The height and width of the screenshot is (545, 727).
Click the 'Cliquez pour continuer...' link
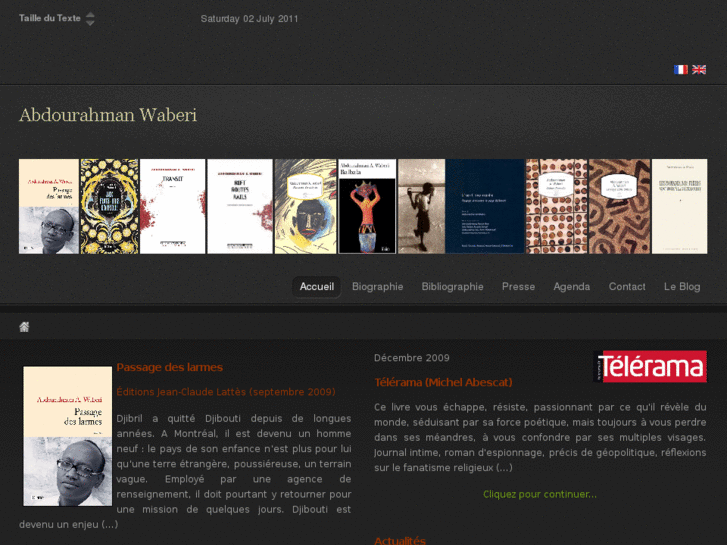pos(540,494)
